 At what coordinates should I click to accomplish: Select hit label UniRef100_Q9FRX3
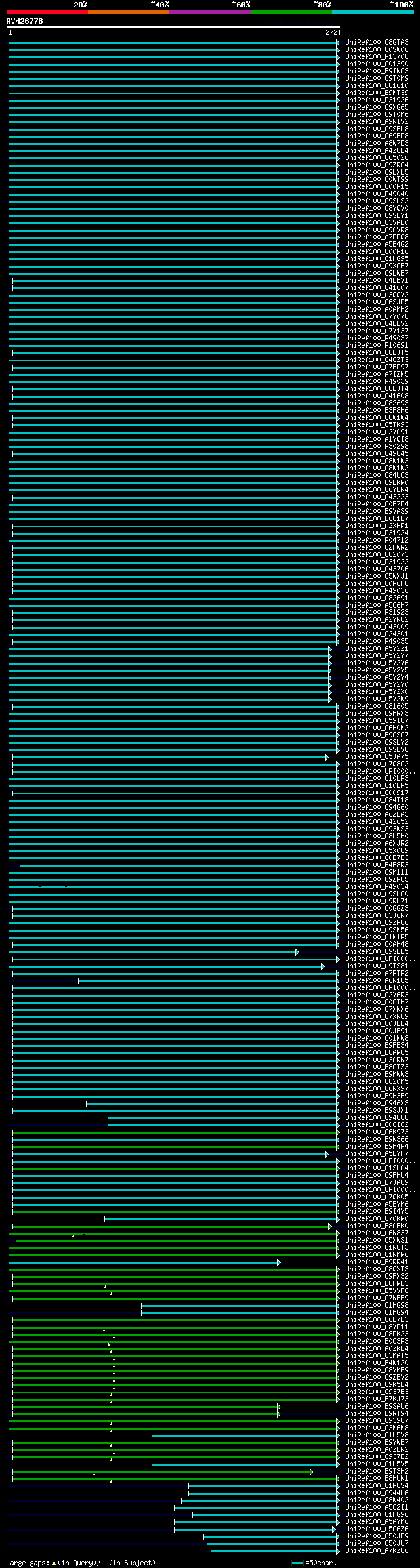(x=377, y=714)
